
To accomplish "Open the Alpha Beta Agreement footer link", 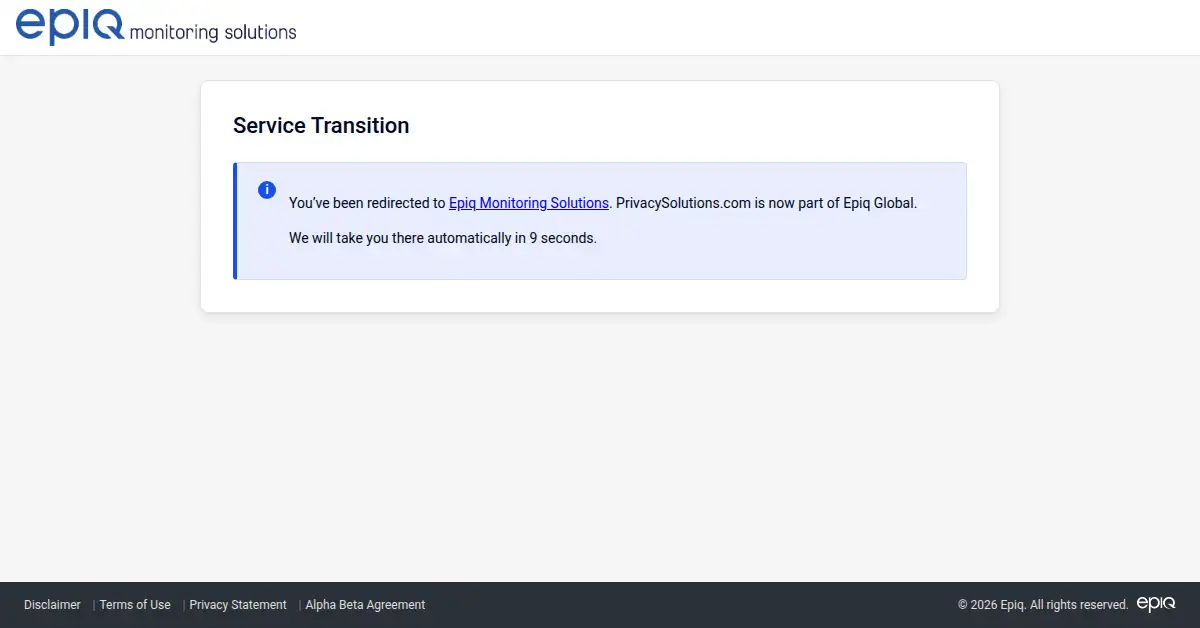I will 365,605.
